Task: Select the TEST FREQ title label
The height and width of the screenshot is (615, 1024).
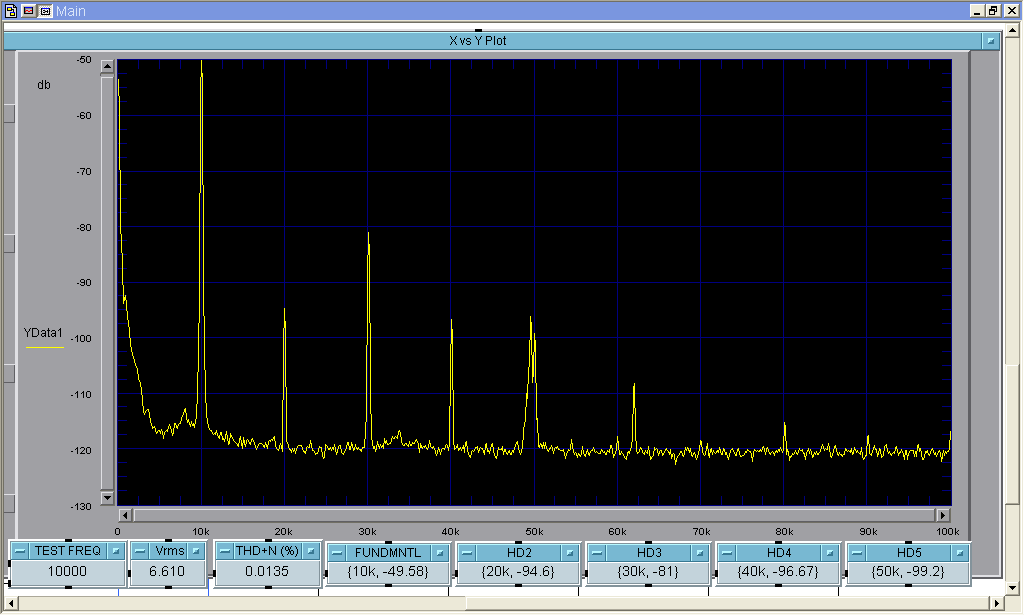Action: pos(68,551)
